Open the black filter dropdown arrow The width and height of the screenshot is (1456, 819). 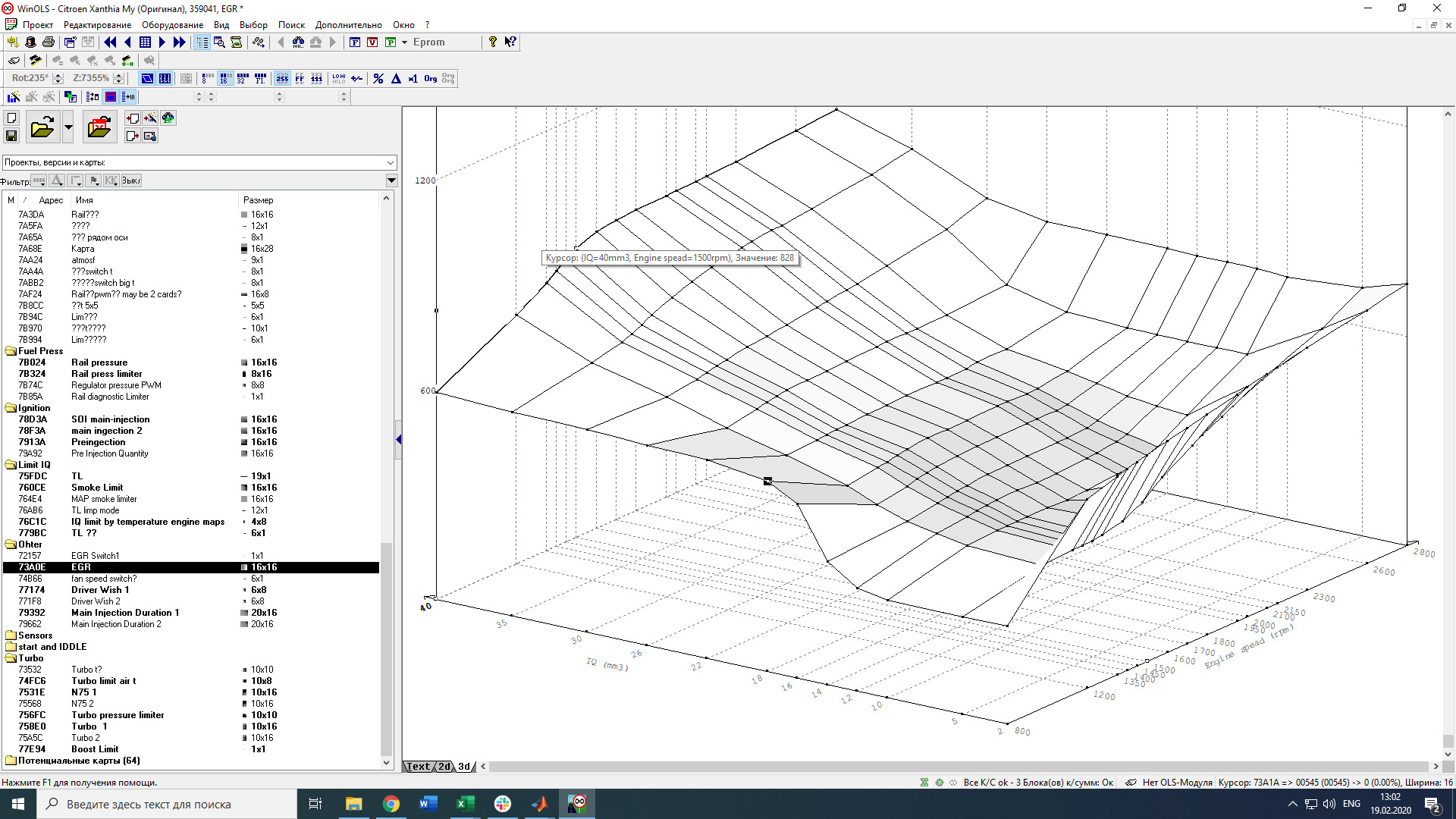(x=391, y=180)
